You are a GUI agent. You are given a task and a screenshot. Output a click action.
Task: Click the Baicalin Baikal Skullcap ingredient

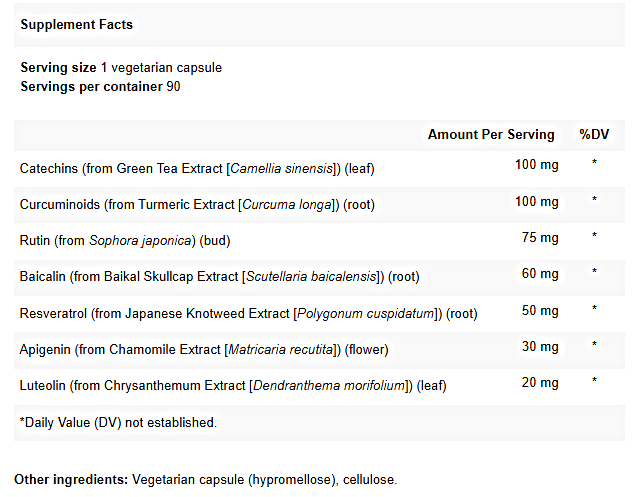[219, 277]
